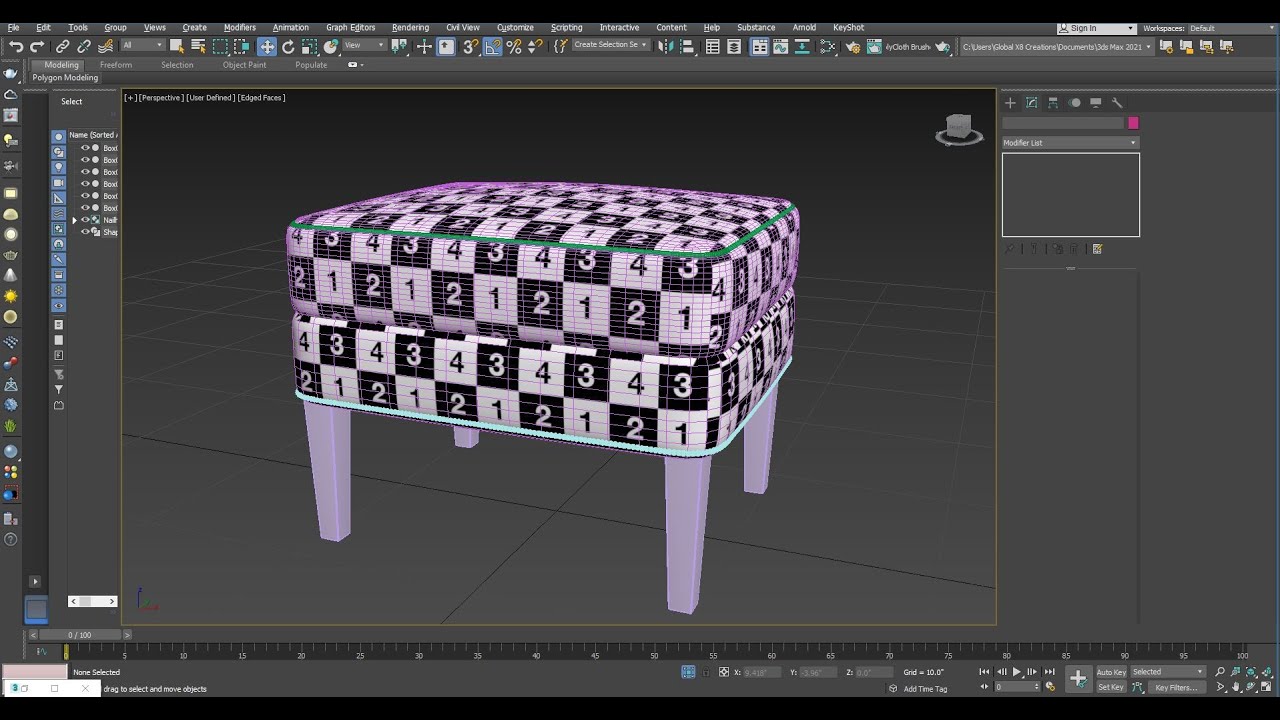This screenshot has height=720, width=1280.
Task: Activate the Select and Move tool
Action: pos(267,46)
